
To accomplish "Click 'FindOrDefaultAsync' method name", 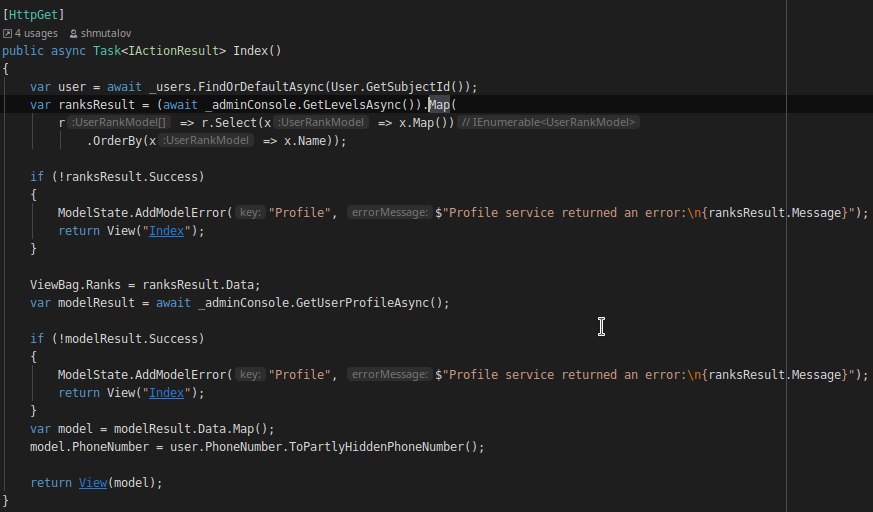I will coord(261,87).
